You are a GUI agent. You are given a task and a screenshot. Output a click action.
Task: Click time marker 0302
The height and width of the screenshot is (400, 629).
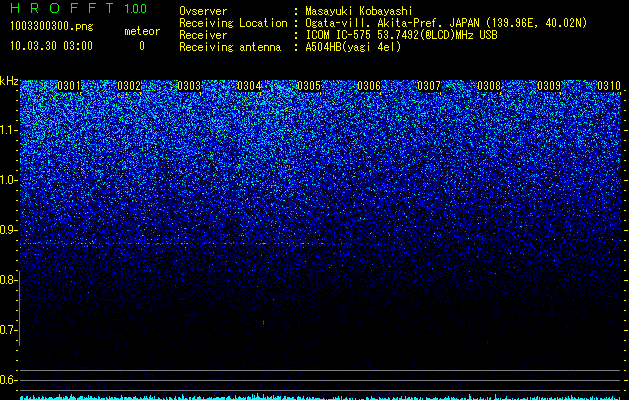point(129,86)
